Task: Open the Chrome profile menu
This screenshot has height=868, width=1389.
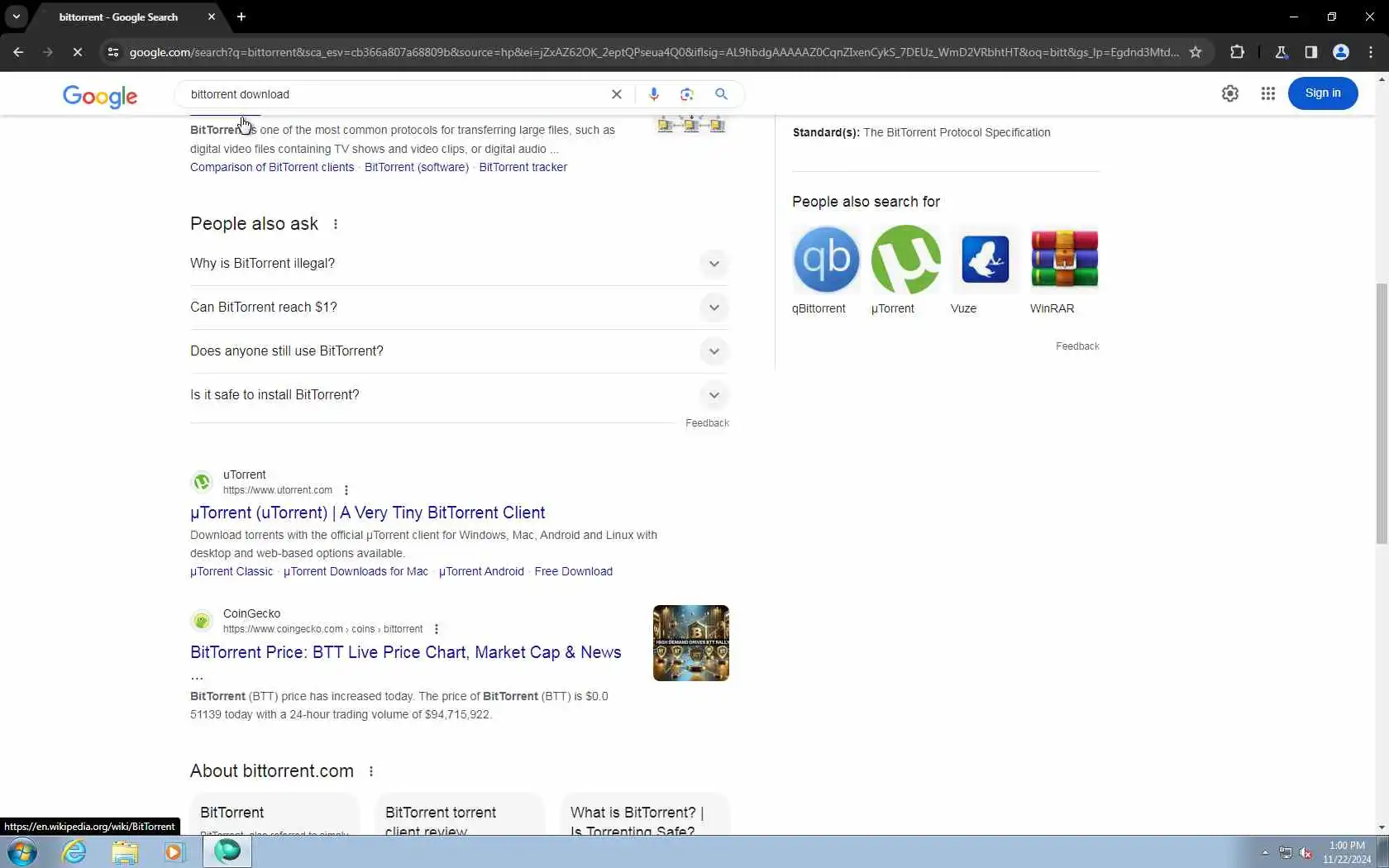Action: click(x=1341, y=52)
